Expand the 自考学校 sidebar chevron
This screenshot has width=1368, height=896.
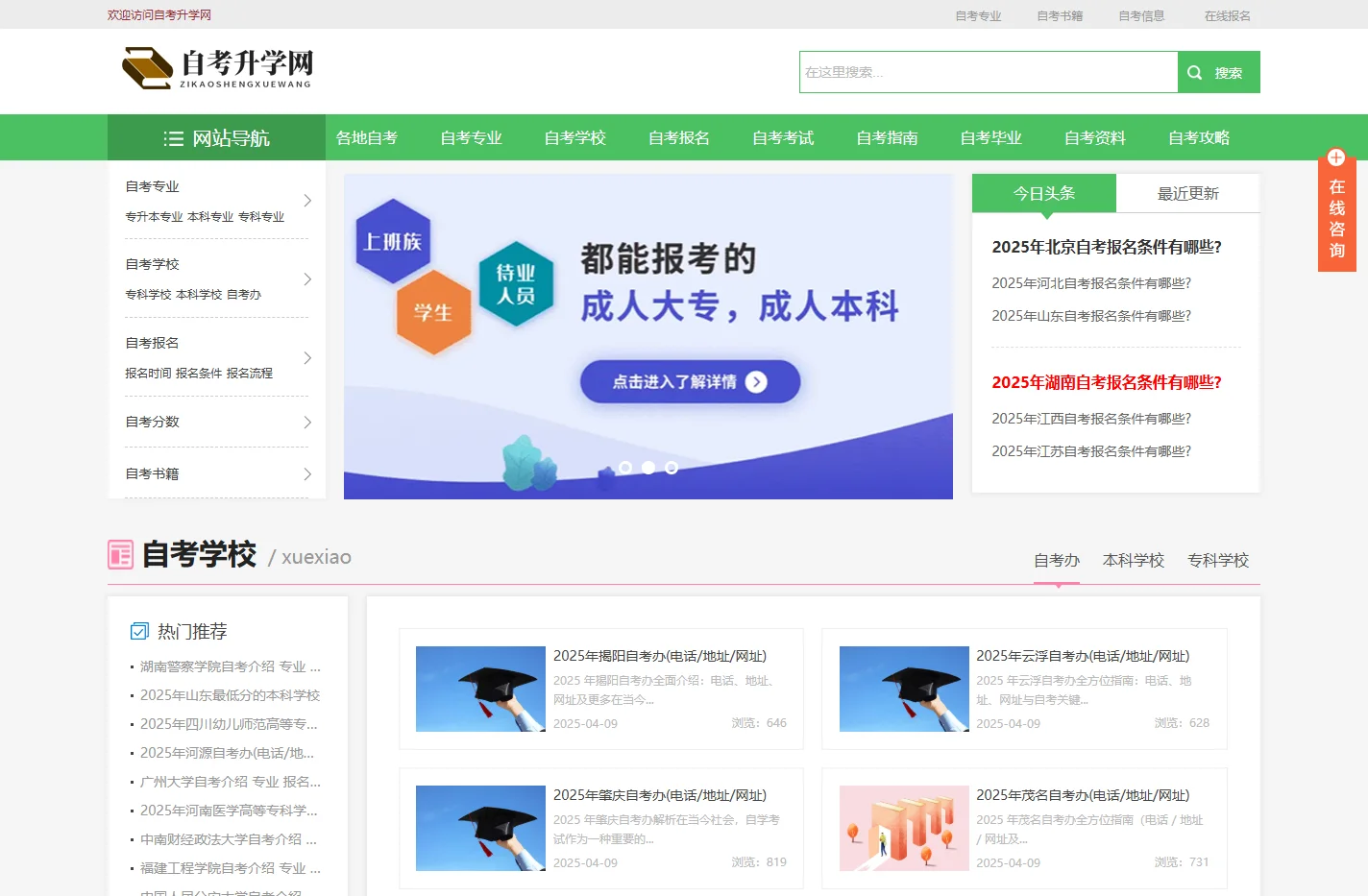tap(307, 279)
